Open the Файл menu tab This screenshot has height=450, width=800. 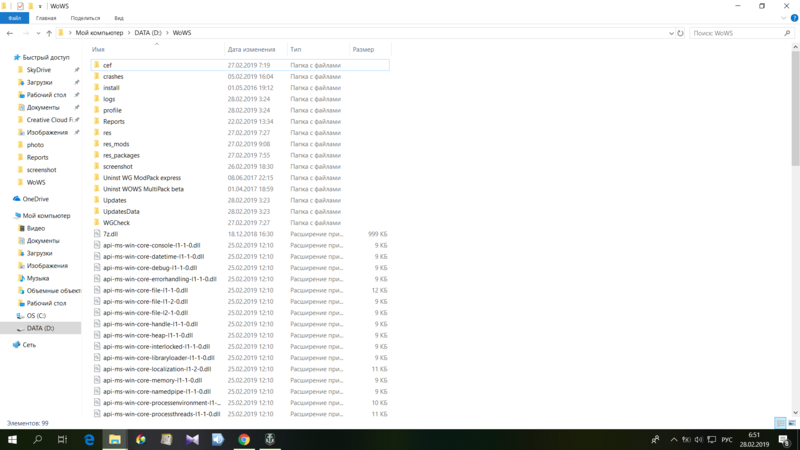tap(14, 18)
